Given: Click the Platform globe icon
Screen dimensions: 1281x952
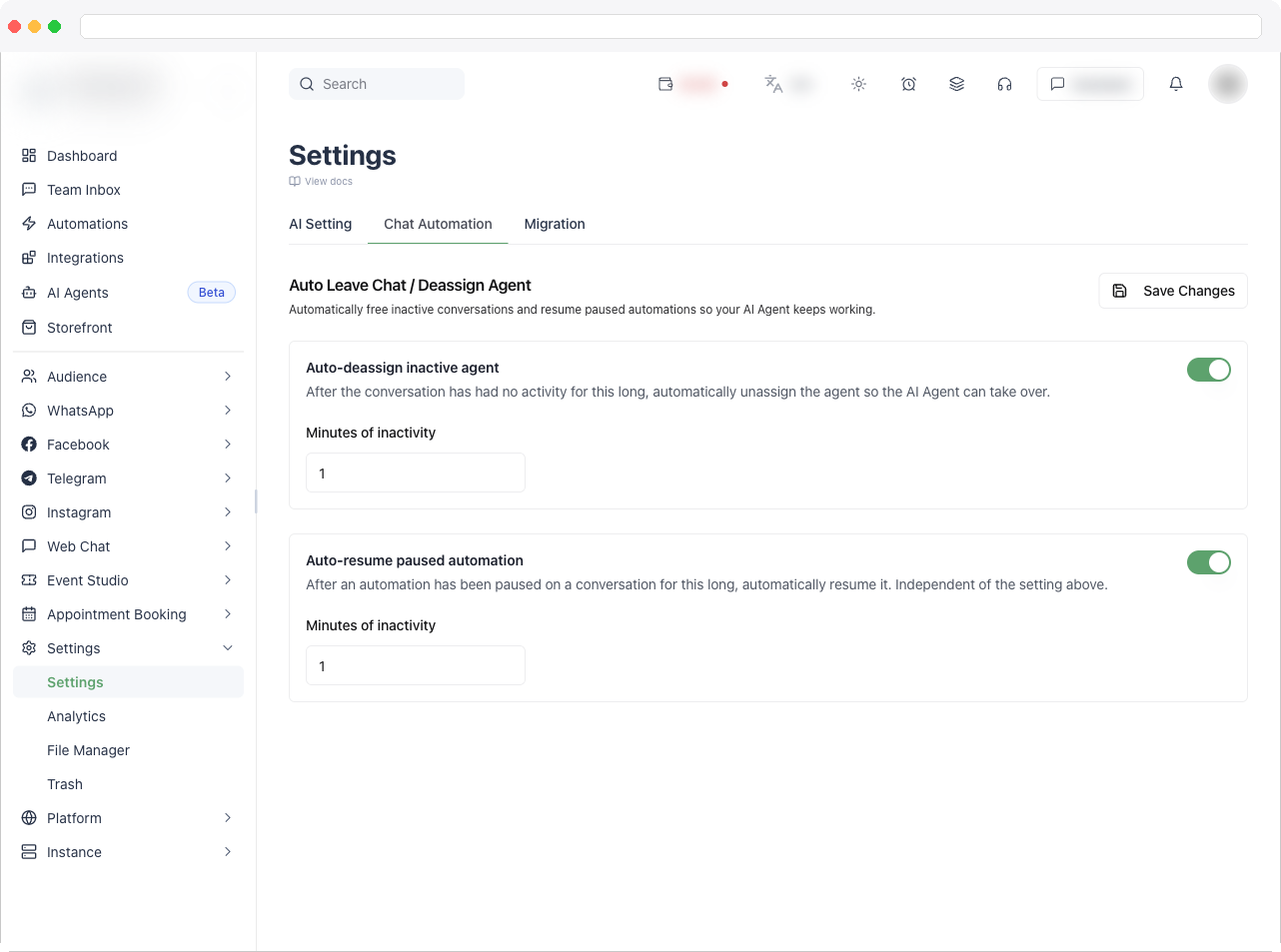Looking at the screenshot, I should (x=29, y=818).
